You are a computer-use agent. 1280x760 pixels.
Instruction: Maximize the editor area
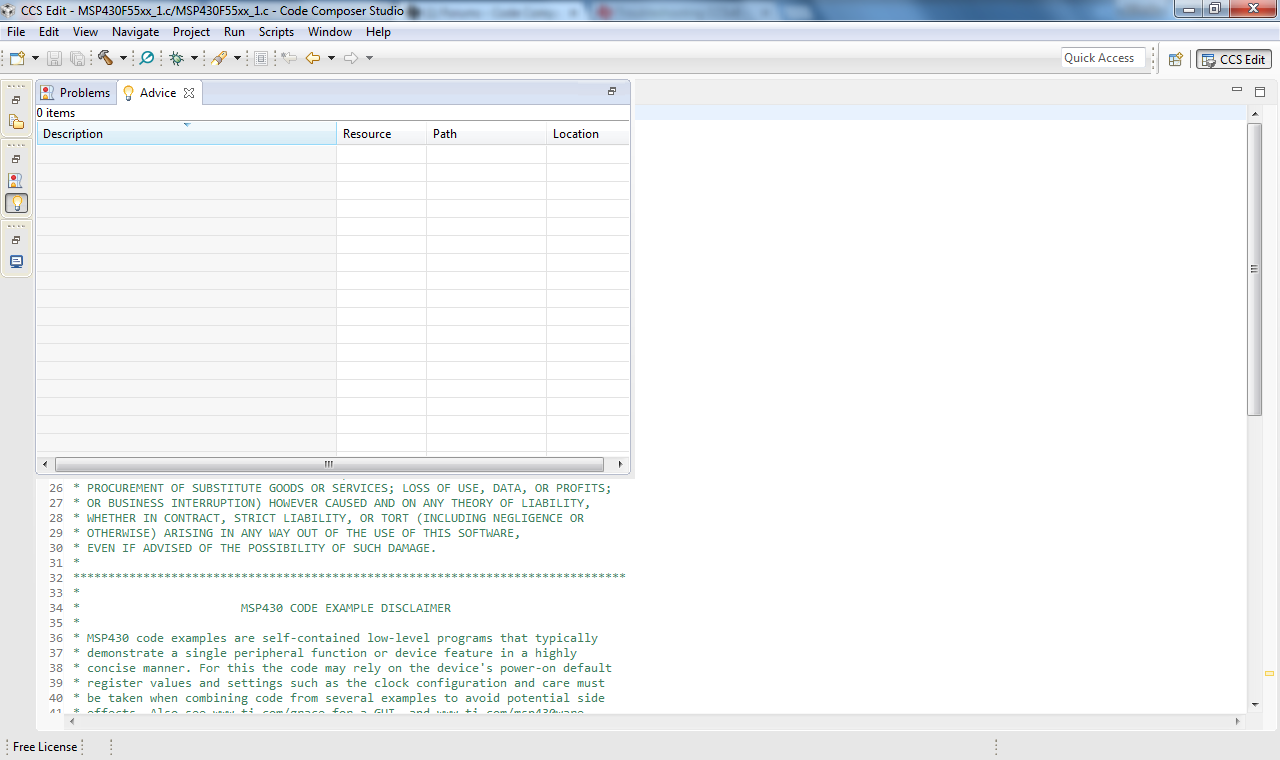(x=1260, y=91)
